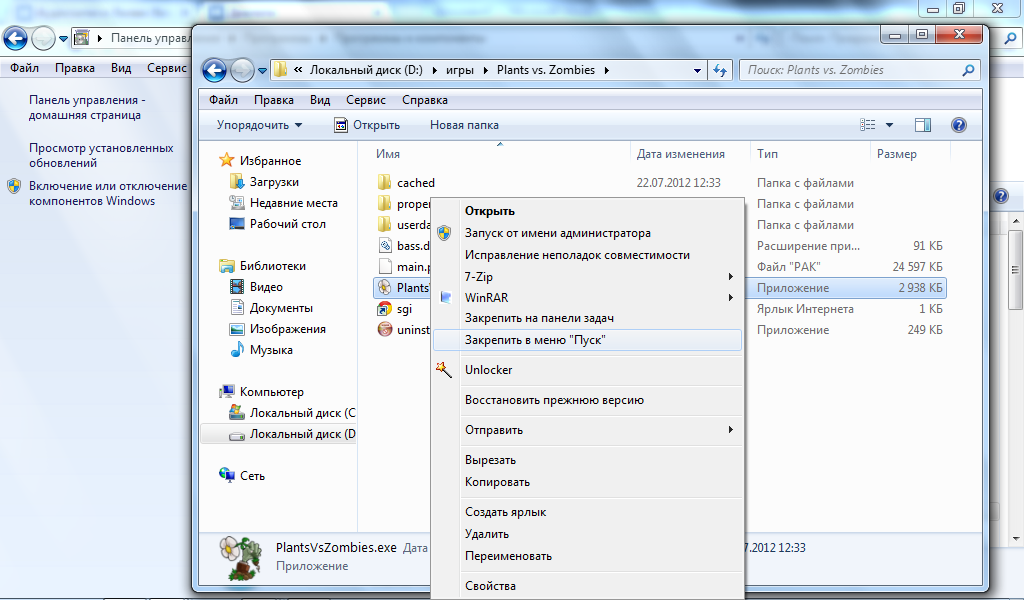This screenshot has width=1024, height=600.
Task: Choose Открыть in context menu
Action: [x=490, y=211]
